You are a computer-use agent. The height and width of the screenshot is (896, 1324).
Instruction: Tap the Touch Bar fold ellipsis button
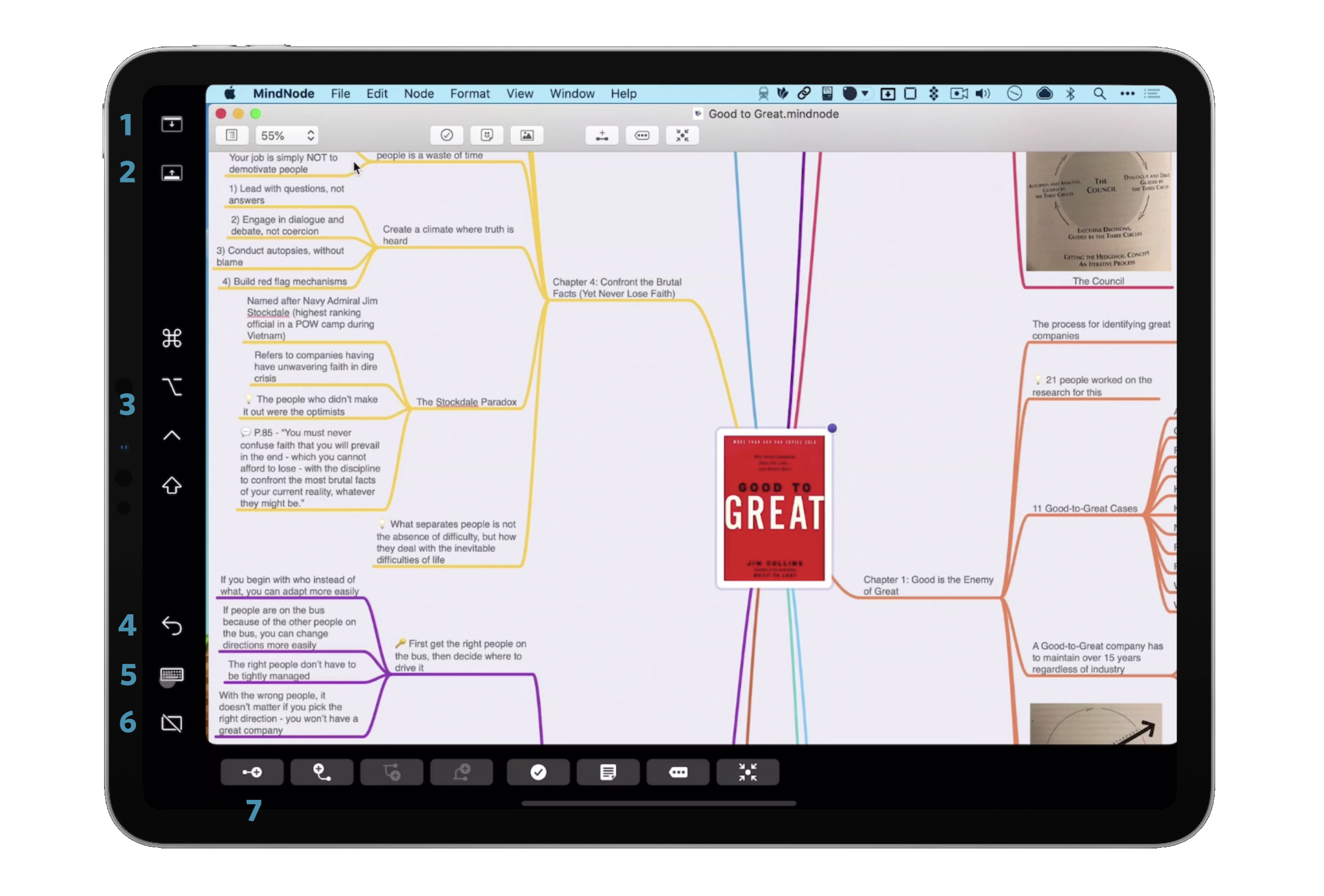pyautogui.click(x=678, y=772)
